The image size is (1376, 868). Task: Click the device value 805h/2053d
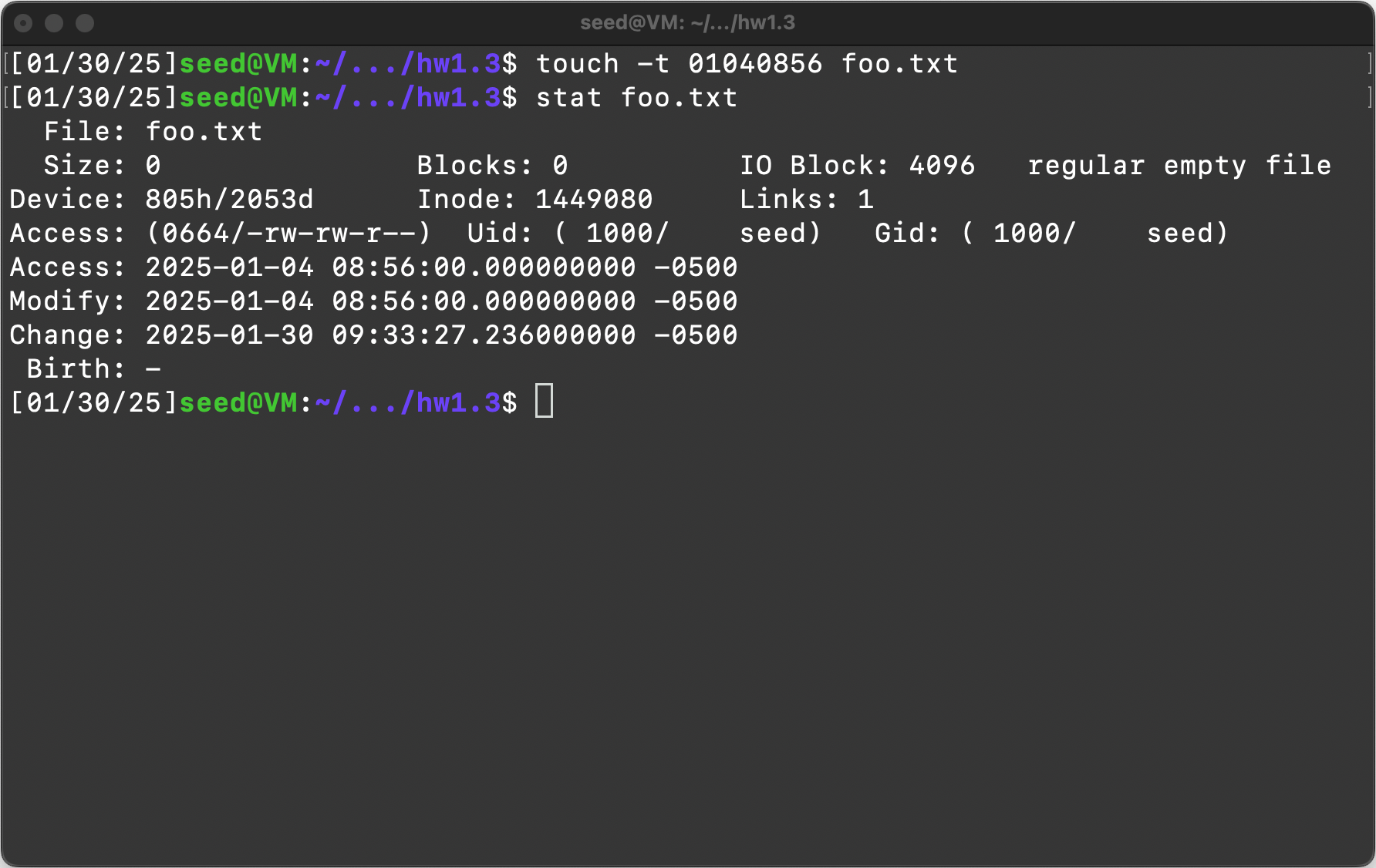229,199
